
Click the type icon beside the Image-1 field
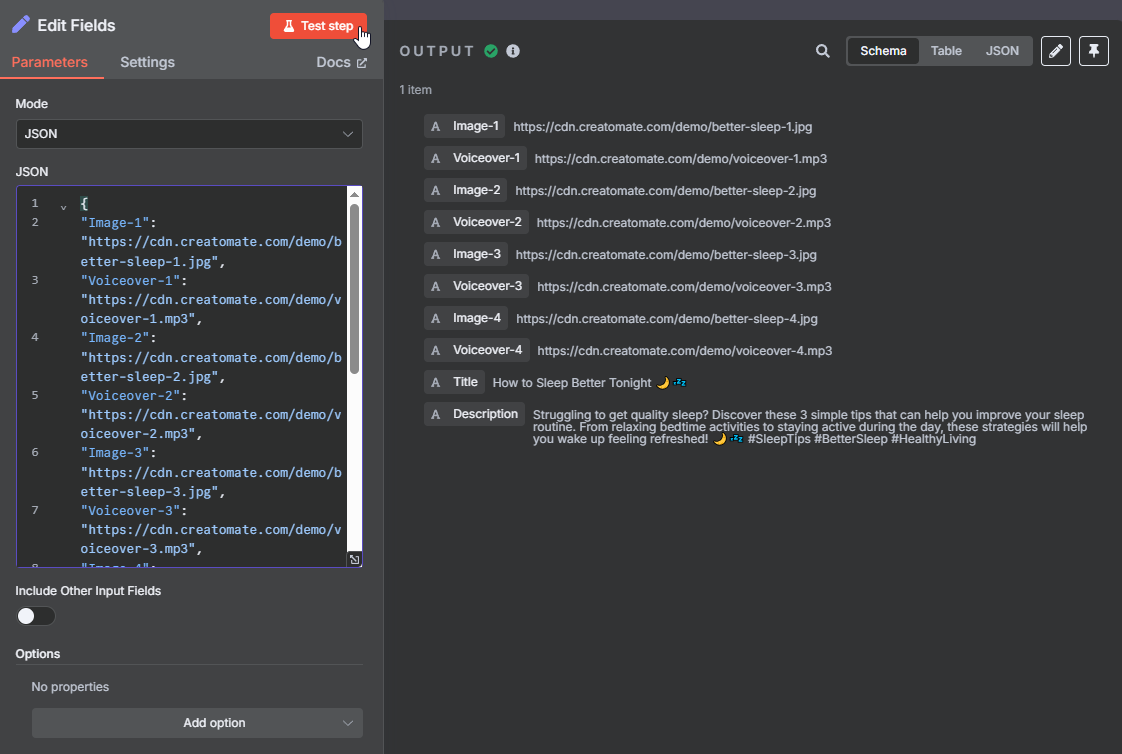pos(436,127)
